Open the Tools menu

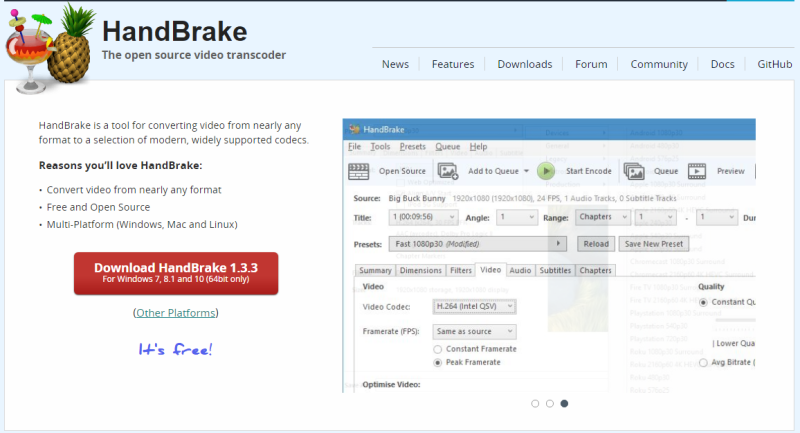tap(380, 146)
